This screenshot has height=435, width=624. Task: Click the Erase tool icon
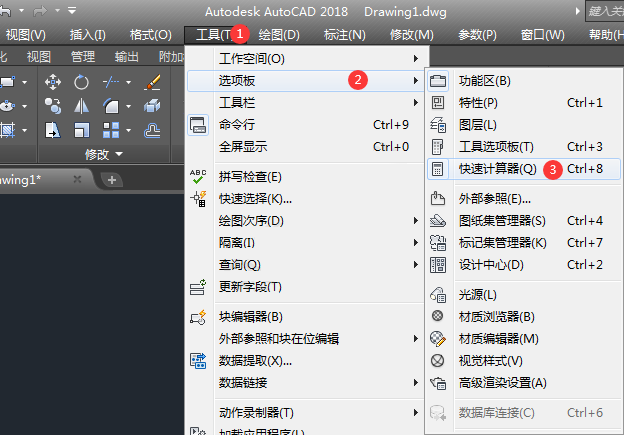click(152, 82)
